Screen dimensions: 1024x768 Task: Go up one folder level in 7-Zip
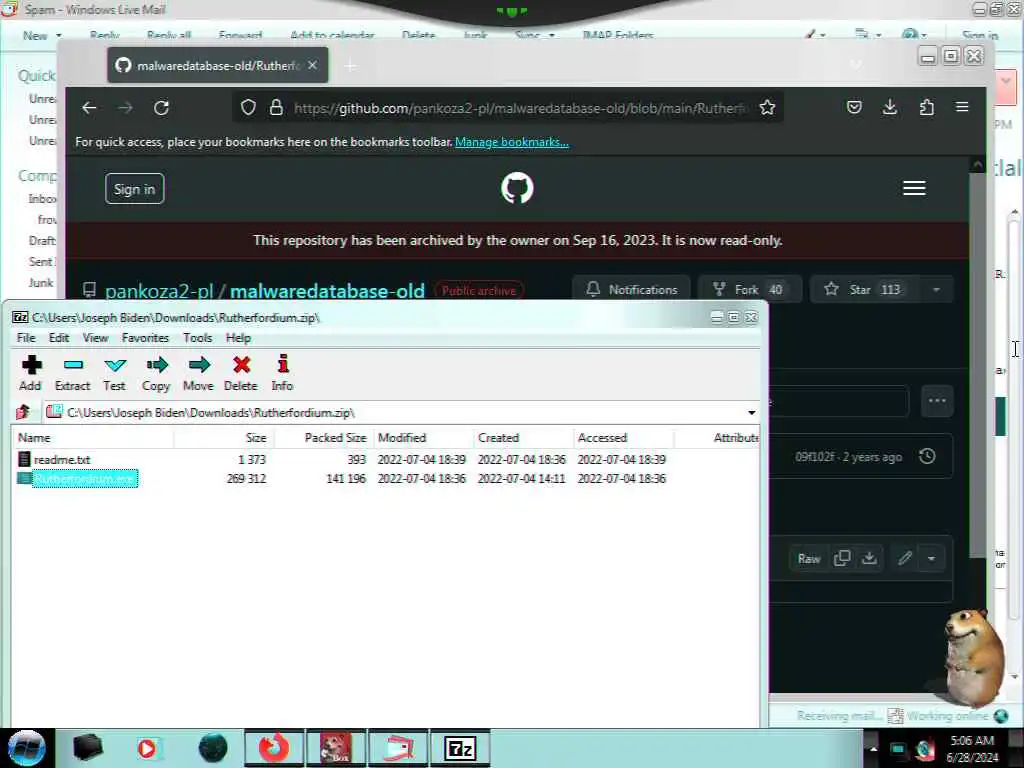click(x=24, y=412)
